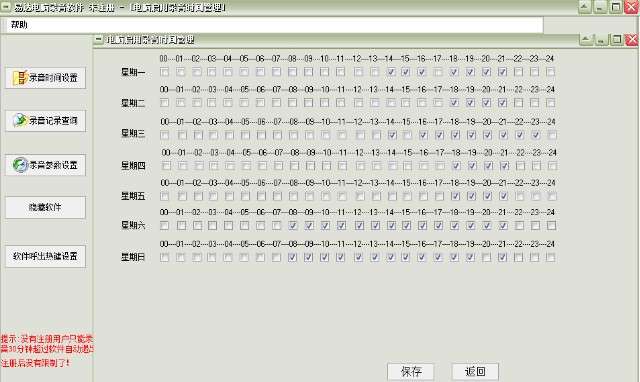Image resolution: width=640 pixels, height=382 pixels.
Task: Open the main window system menu icon
Action: 6,7
